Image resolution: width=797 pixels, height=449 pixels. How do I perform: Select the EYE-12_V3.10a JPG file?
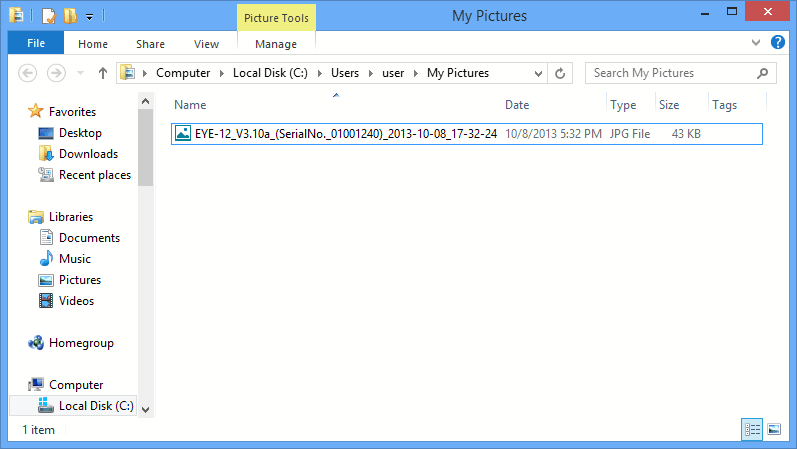coord(467,134)
